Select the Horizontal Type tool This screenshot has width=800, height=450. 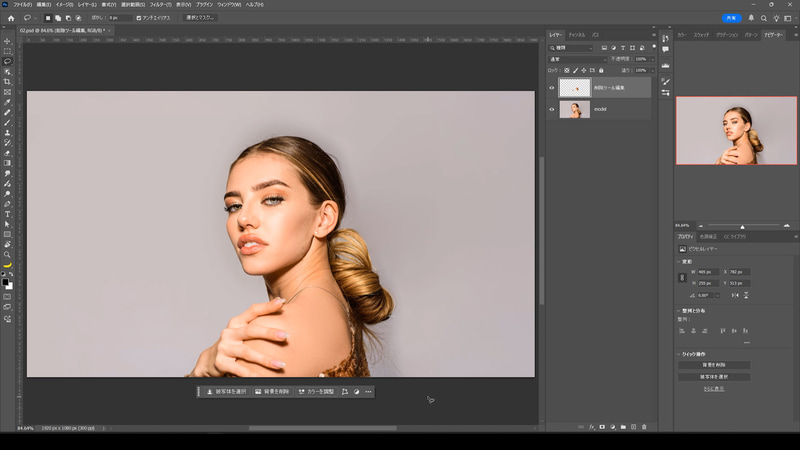pos(7,214)
